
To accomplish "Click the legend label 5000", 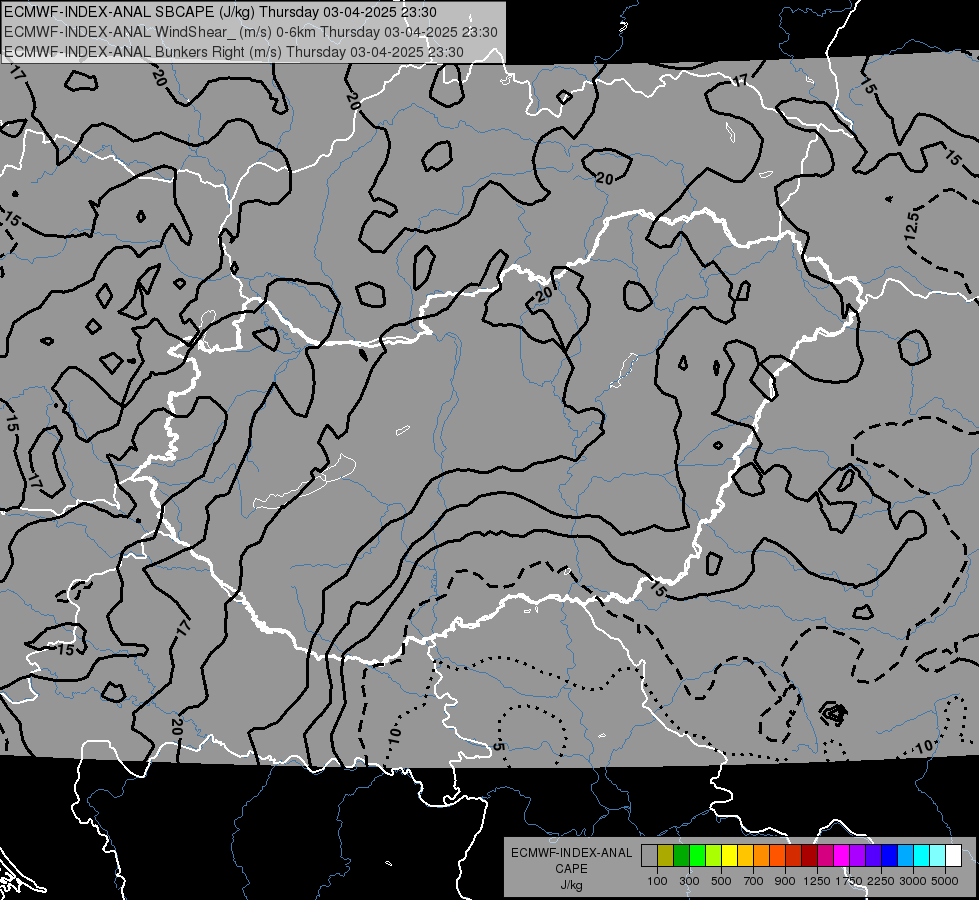I will point(945,881).
